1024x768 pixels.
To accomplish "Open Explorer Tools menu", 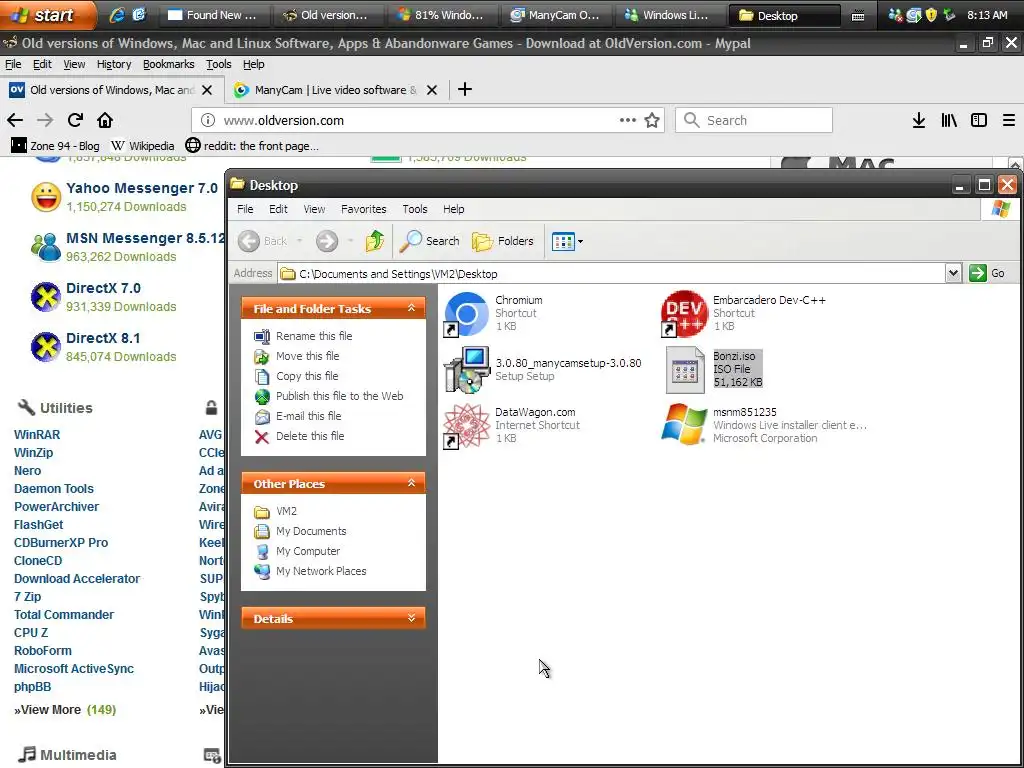I will tap(415, 209).
